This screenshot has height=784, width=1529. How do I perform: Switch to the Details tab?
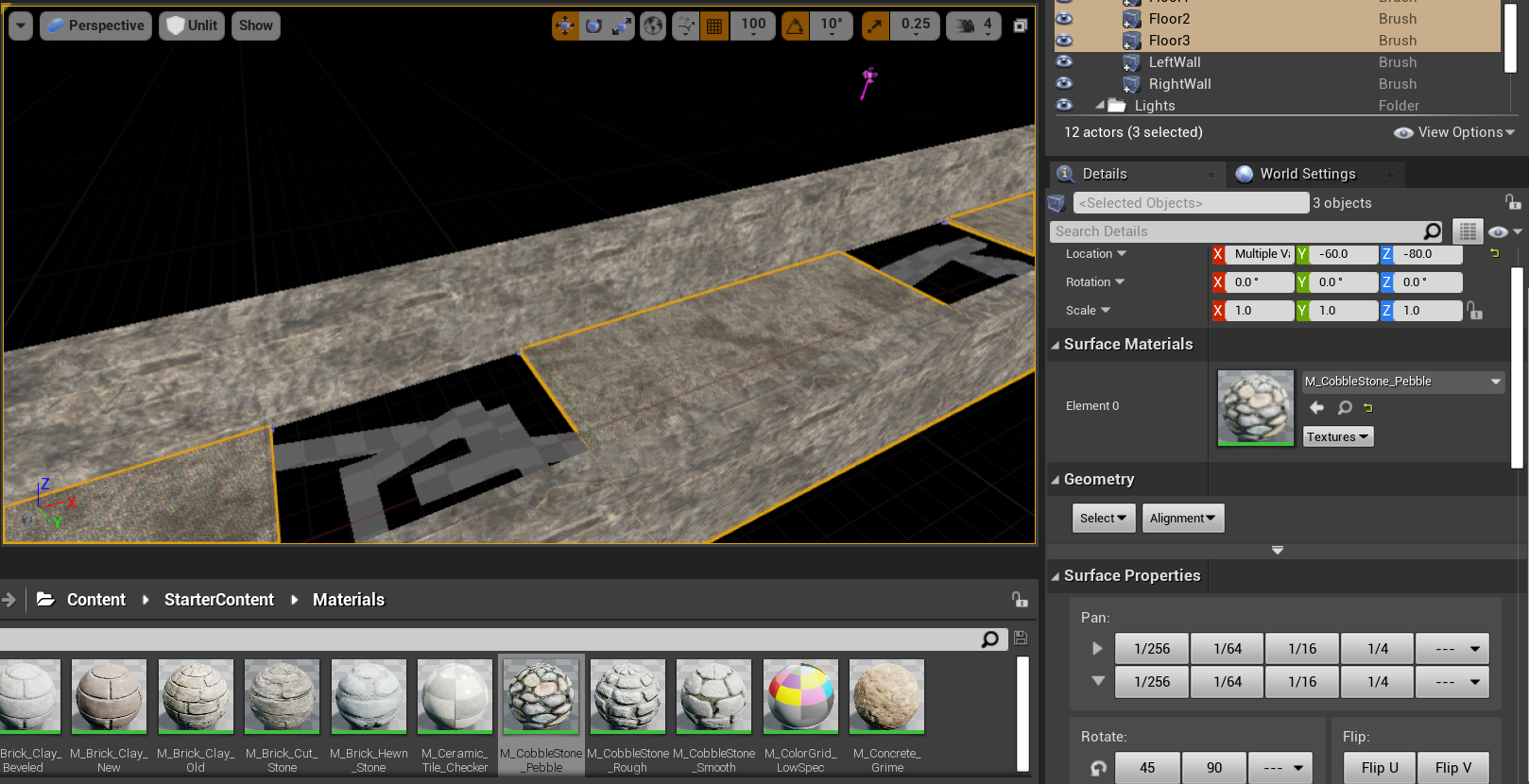(1104, 174)
